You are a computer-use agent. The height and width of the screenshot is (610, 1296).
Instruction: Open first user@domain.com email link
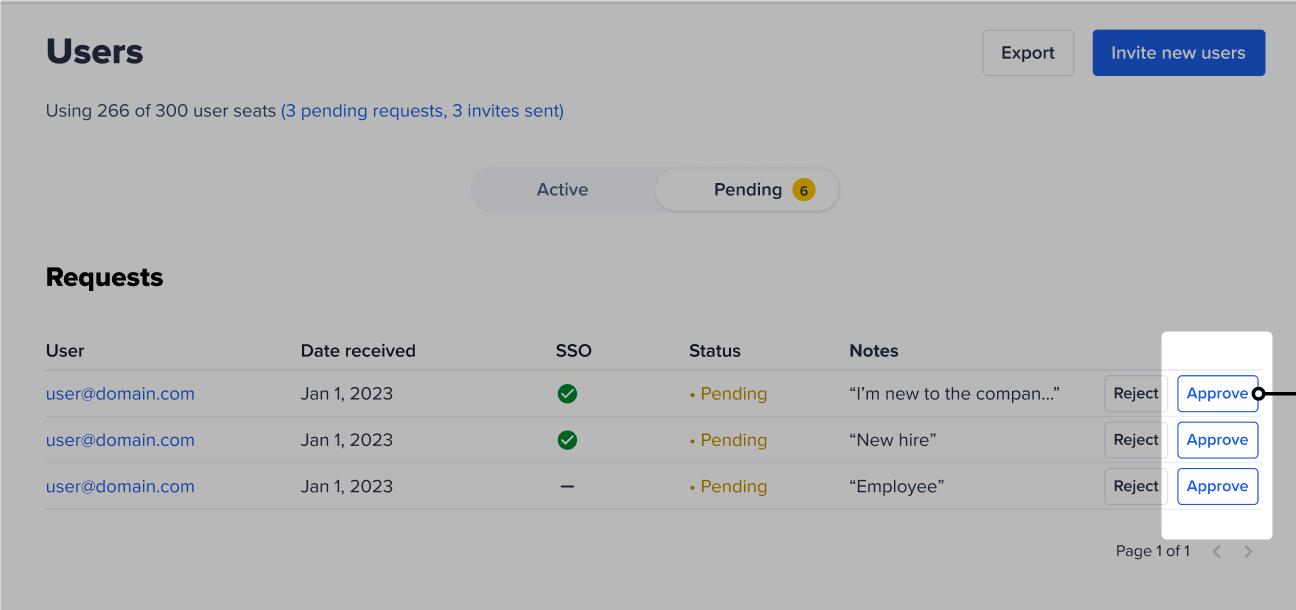pyautogui.click(x=120, y=394)
